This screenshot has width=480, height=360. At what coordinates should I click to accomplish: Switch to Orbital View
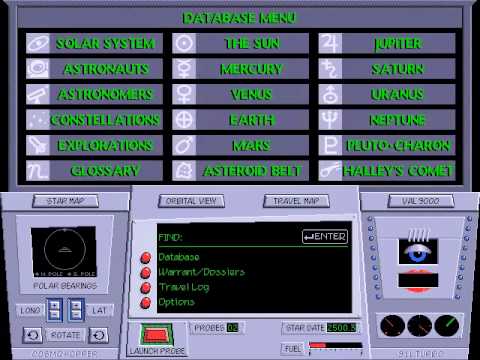pos(191,201)
